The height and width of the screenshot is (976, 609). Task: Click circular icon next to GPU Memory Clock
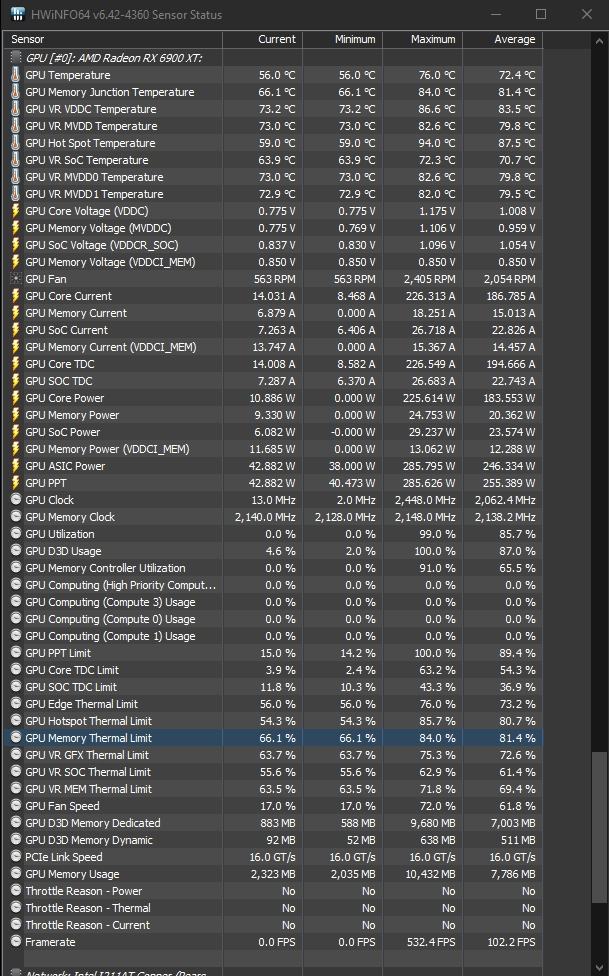coord(16,517)
